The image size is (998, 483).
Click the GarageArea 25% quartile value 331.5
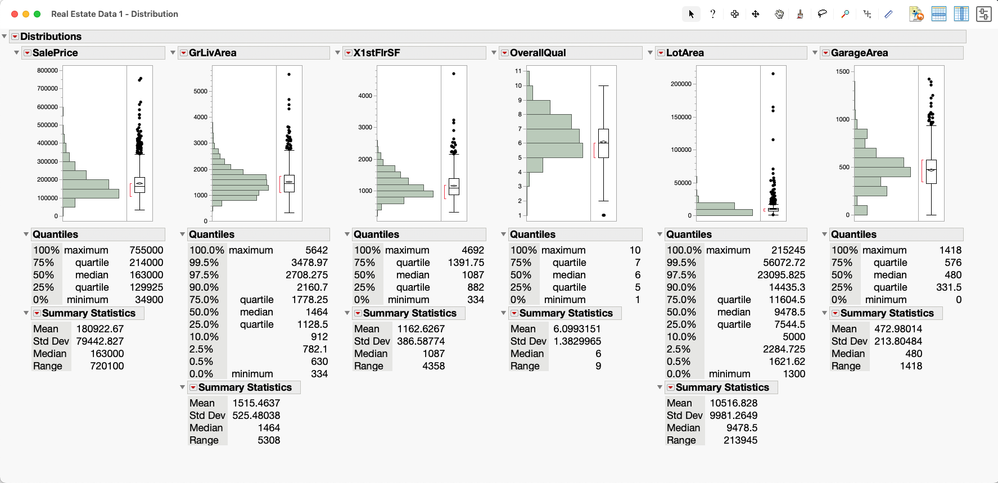[948, 288]
